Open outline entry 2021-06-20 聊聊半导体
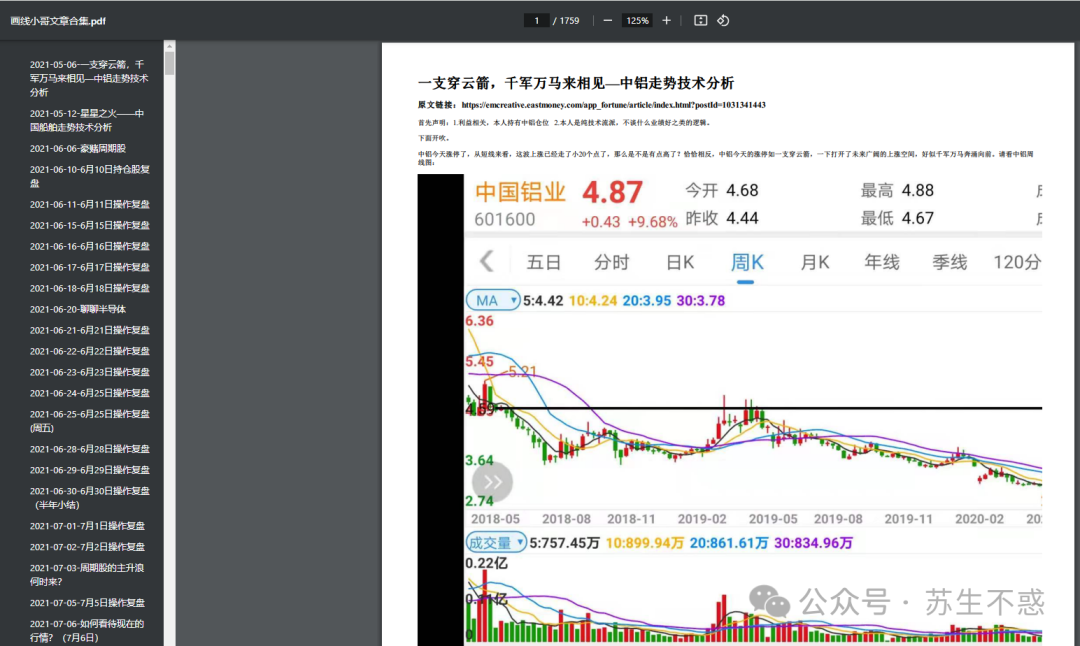The width and height of the screenshot is (1080, 646). point(77,309)
